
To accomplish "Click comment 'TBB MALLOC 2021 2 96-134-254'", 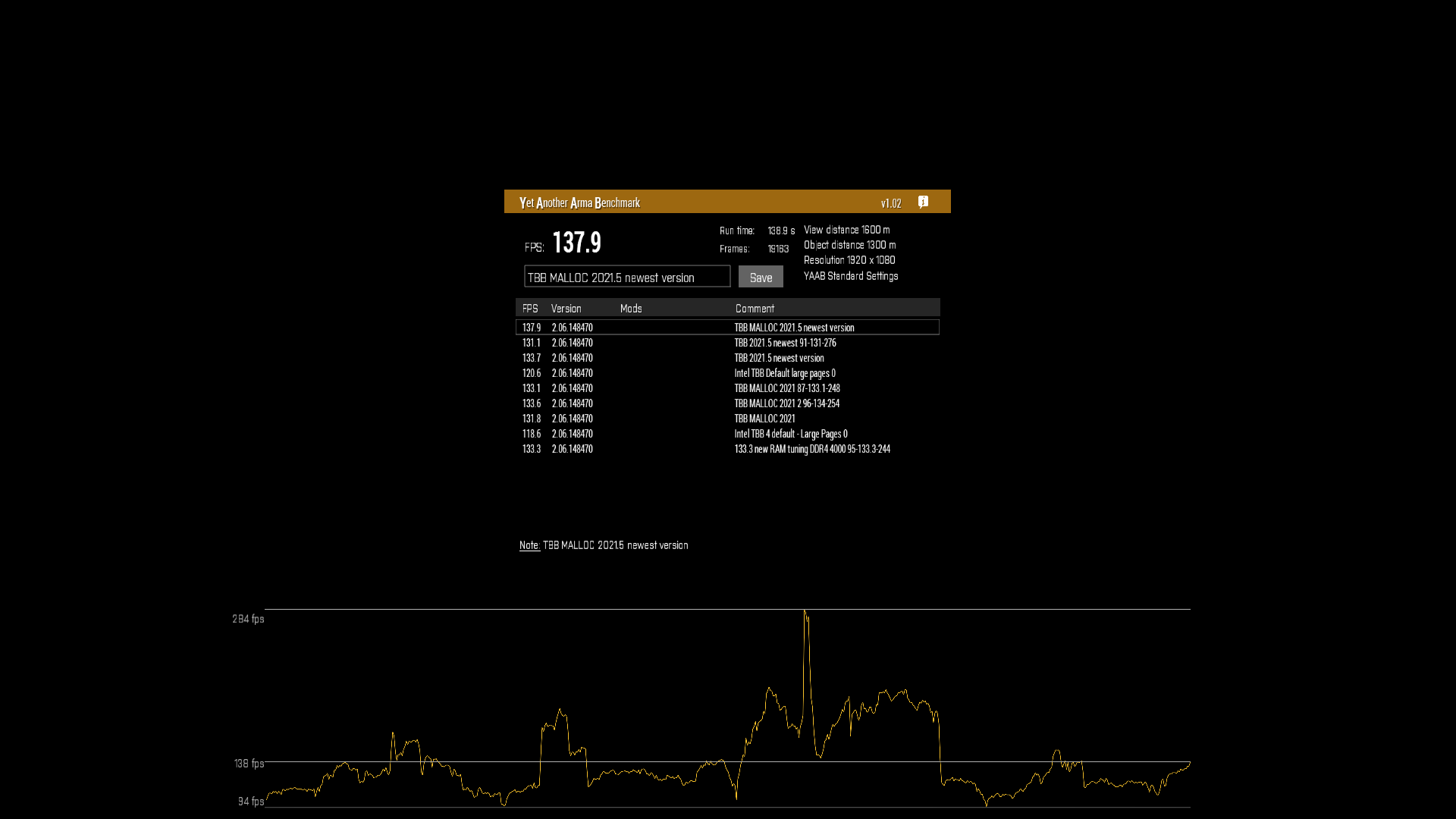I will tap(787, 403).
